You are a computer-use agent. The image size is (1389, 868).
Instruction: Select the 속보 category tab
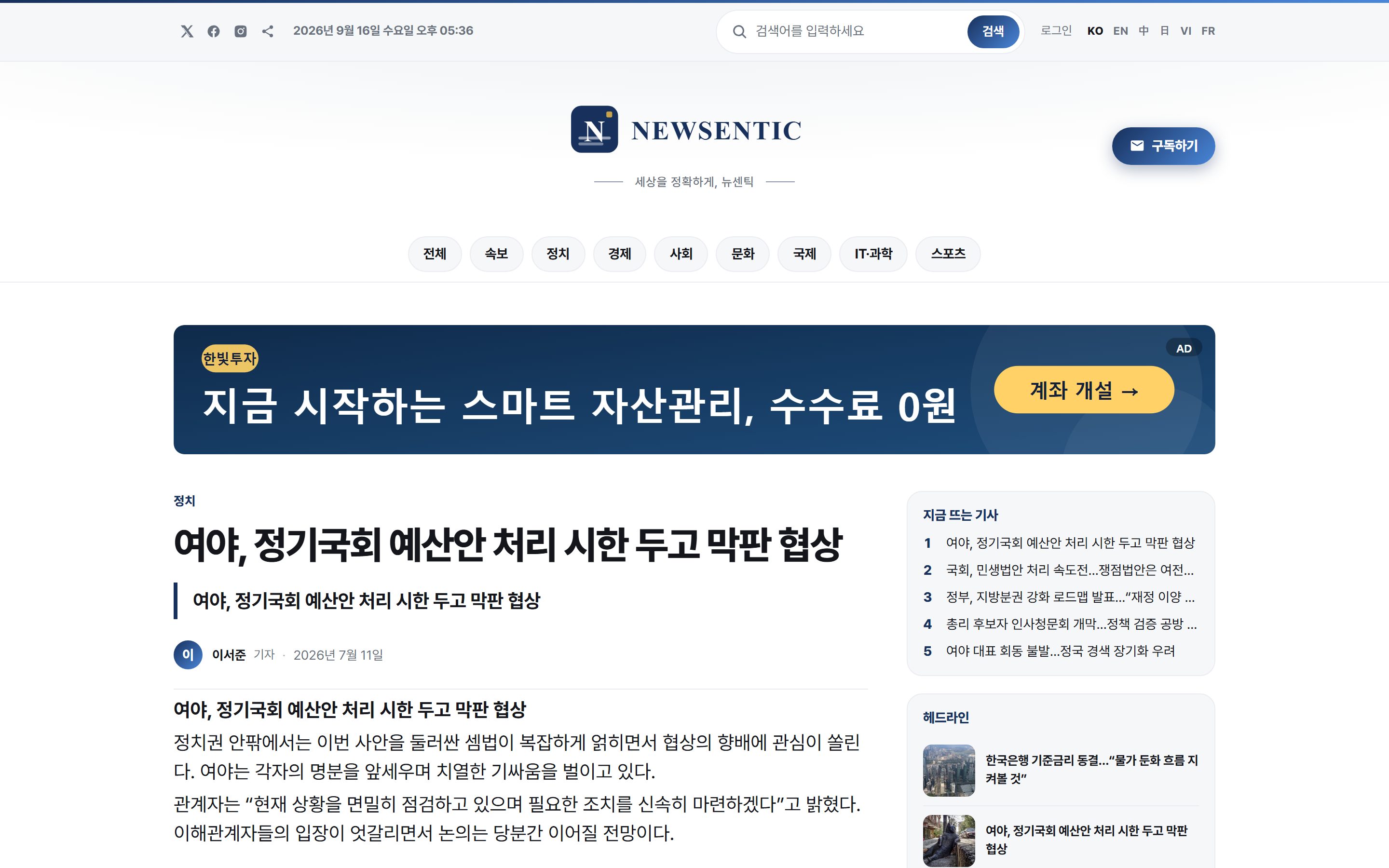coord(496,254)
